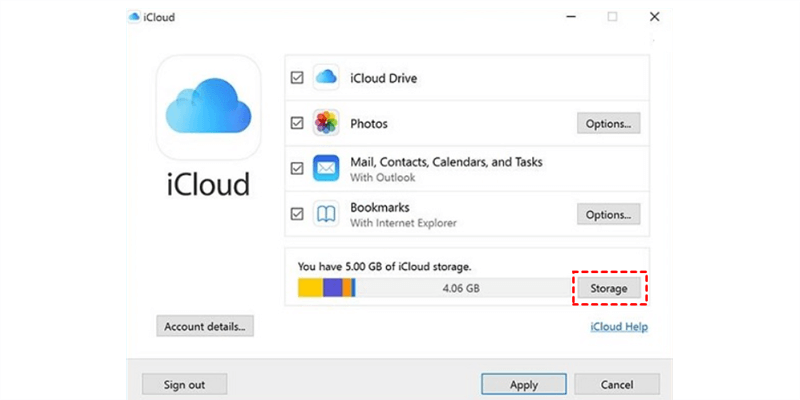
Task: Click the Mail envelope icon
Action: tap(326, 168)
